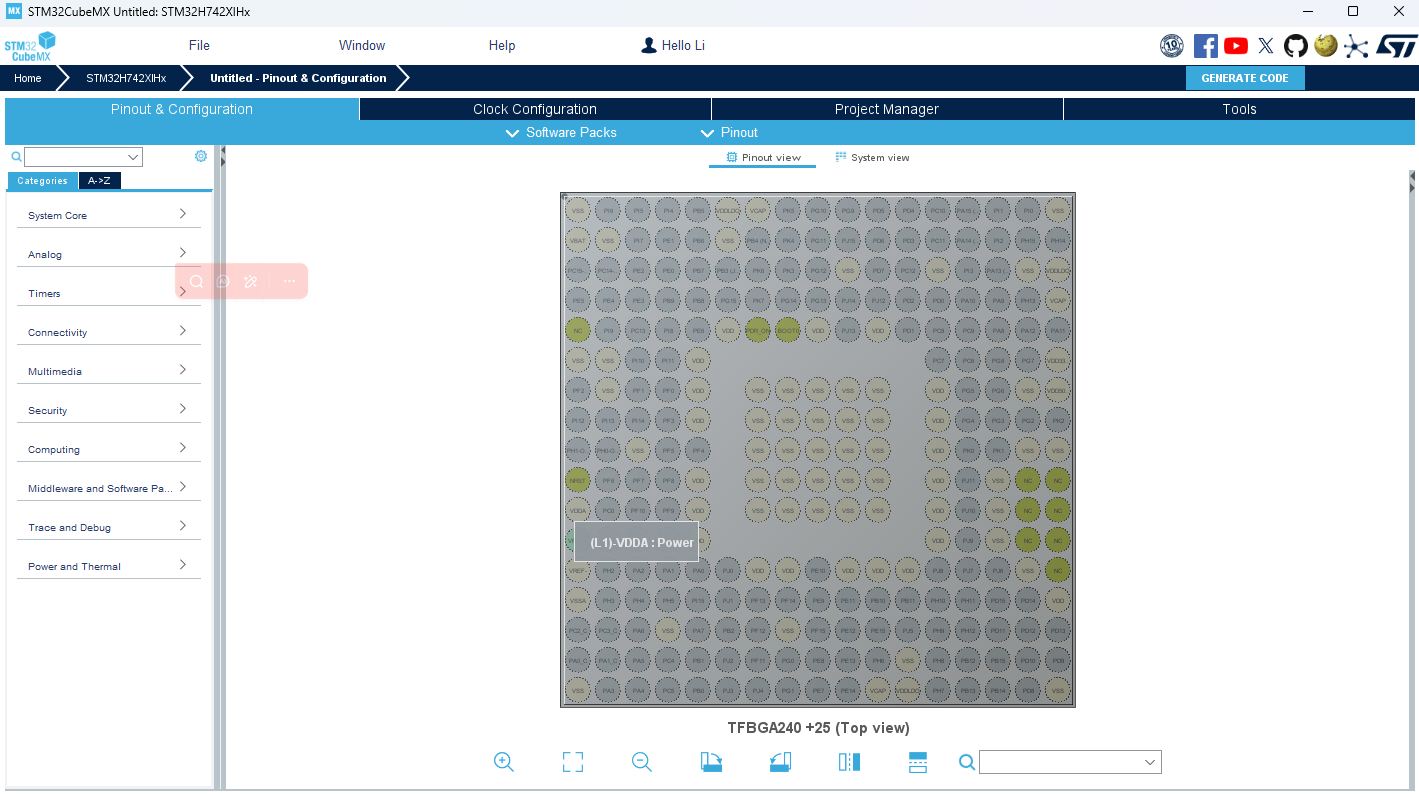Open the wiki globe icon

pyautogui.click(x=1326, y=45)
